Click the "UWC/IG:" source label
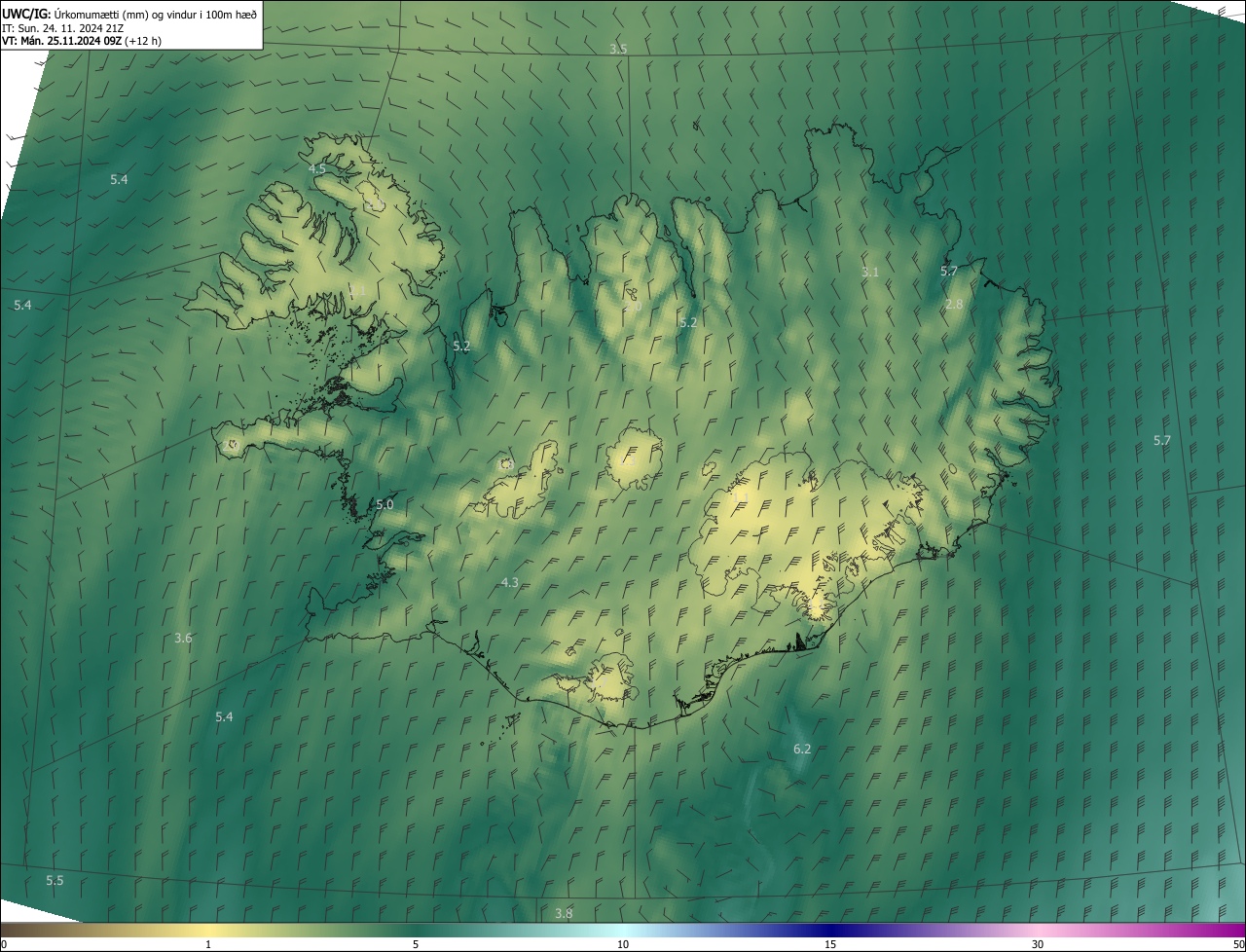1246x952 pixels. (x=26, y=14)
